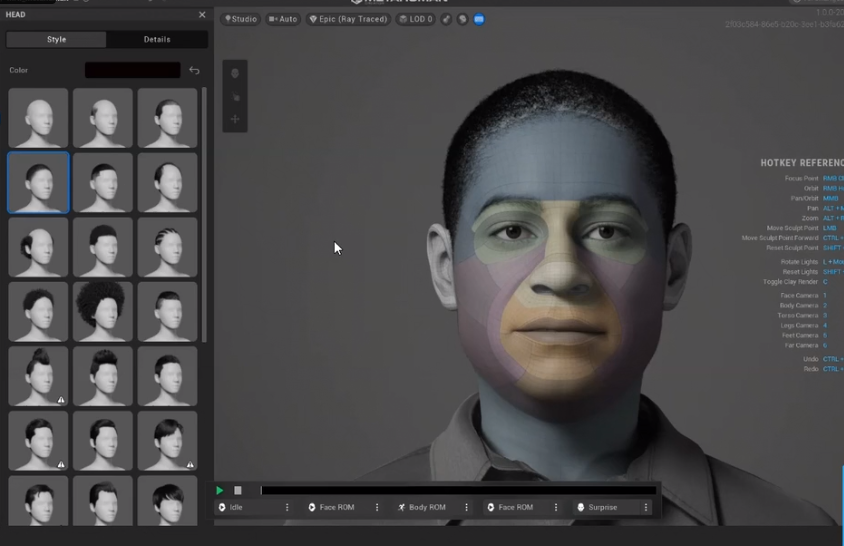
Task: Click the green play animation button
Action: click(220, 490)
